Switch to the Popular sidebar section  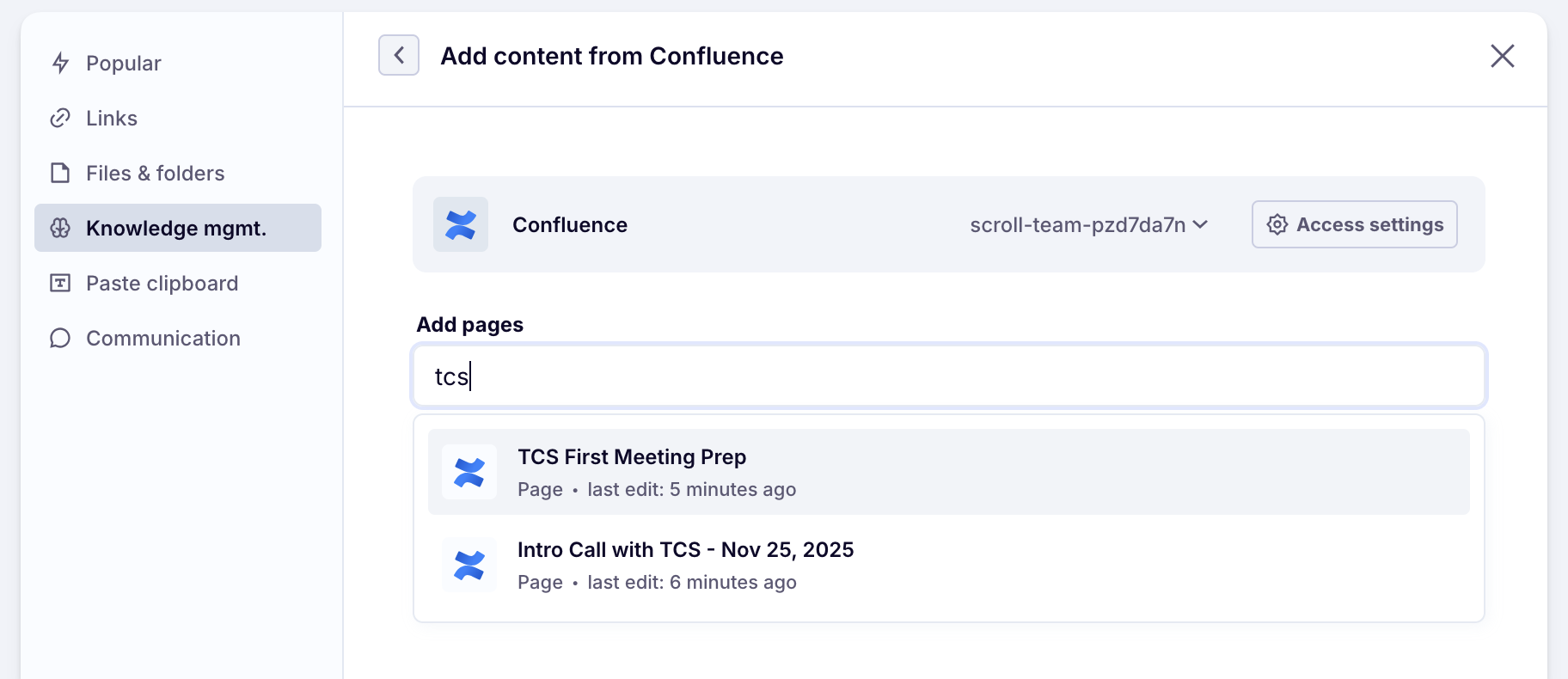124,63
